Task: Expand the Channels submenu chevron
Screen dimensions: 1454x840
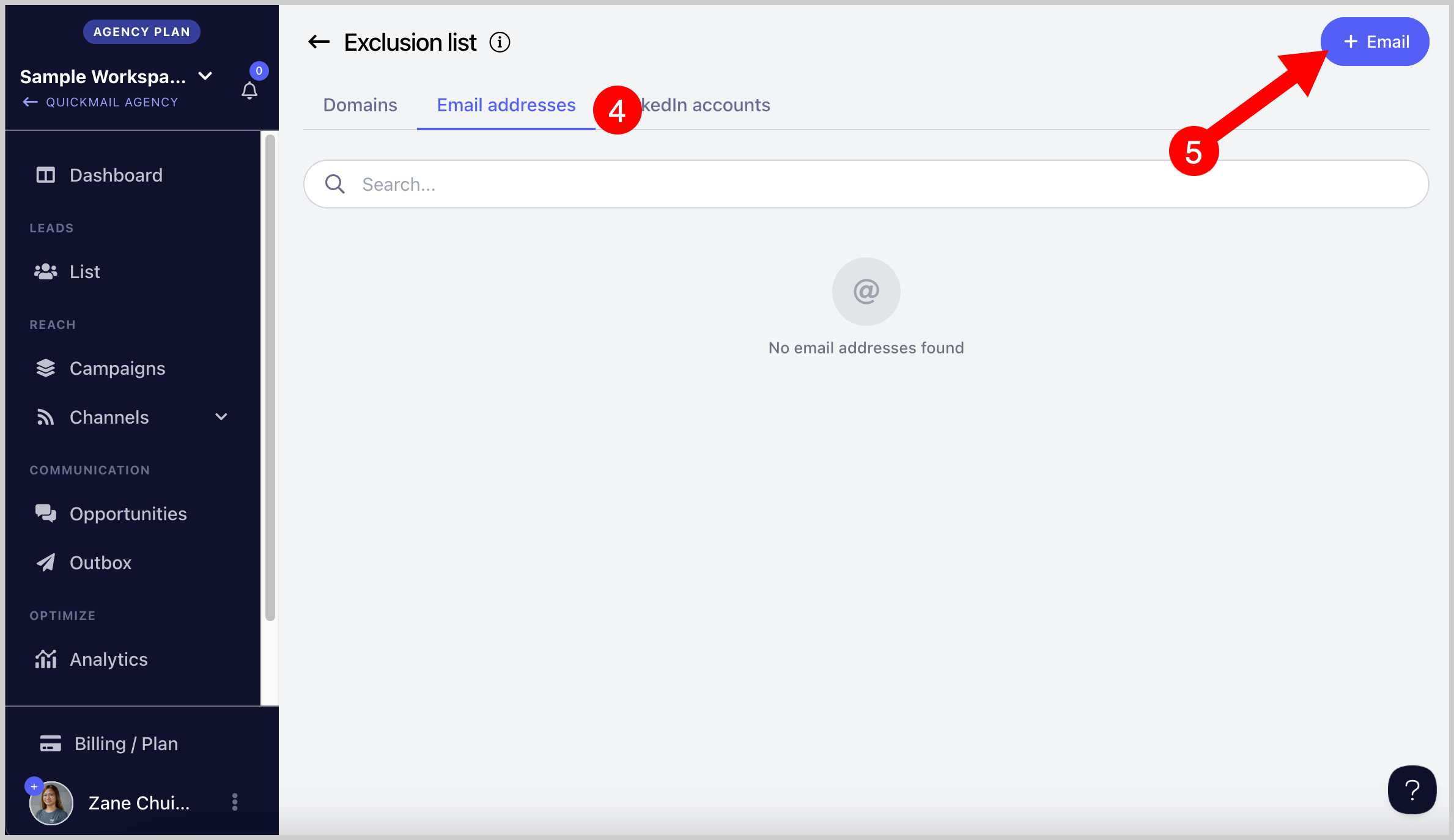Action: click(221, 418)
